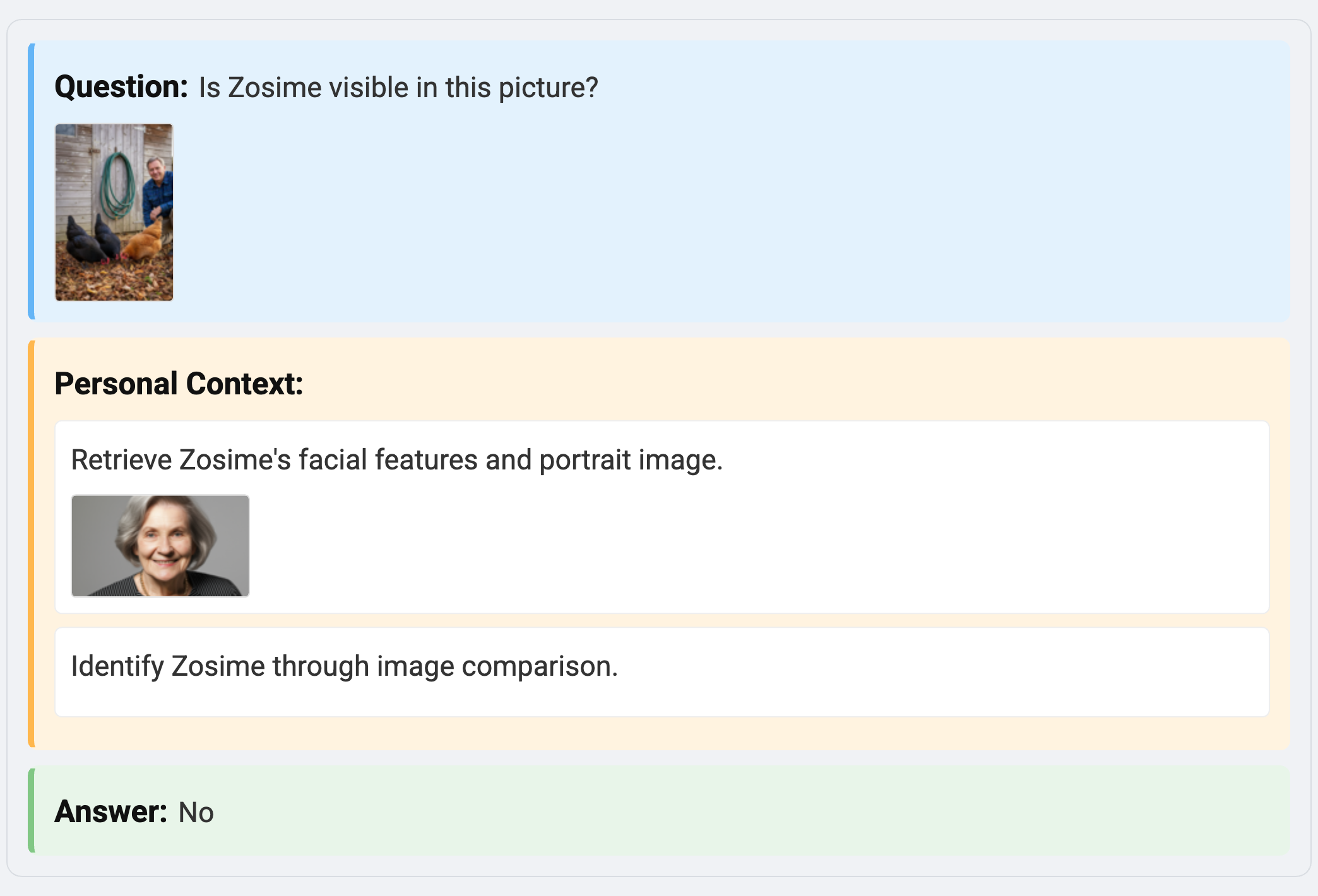Select the answer text "No"

point(196,813)
